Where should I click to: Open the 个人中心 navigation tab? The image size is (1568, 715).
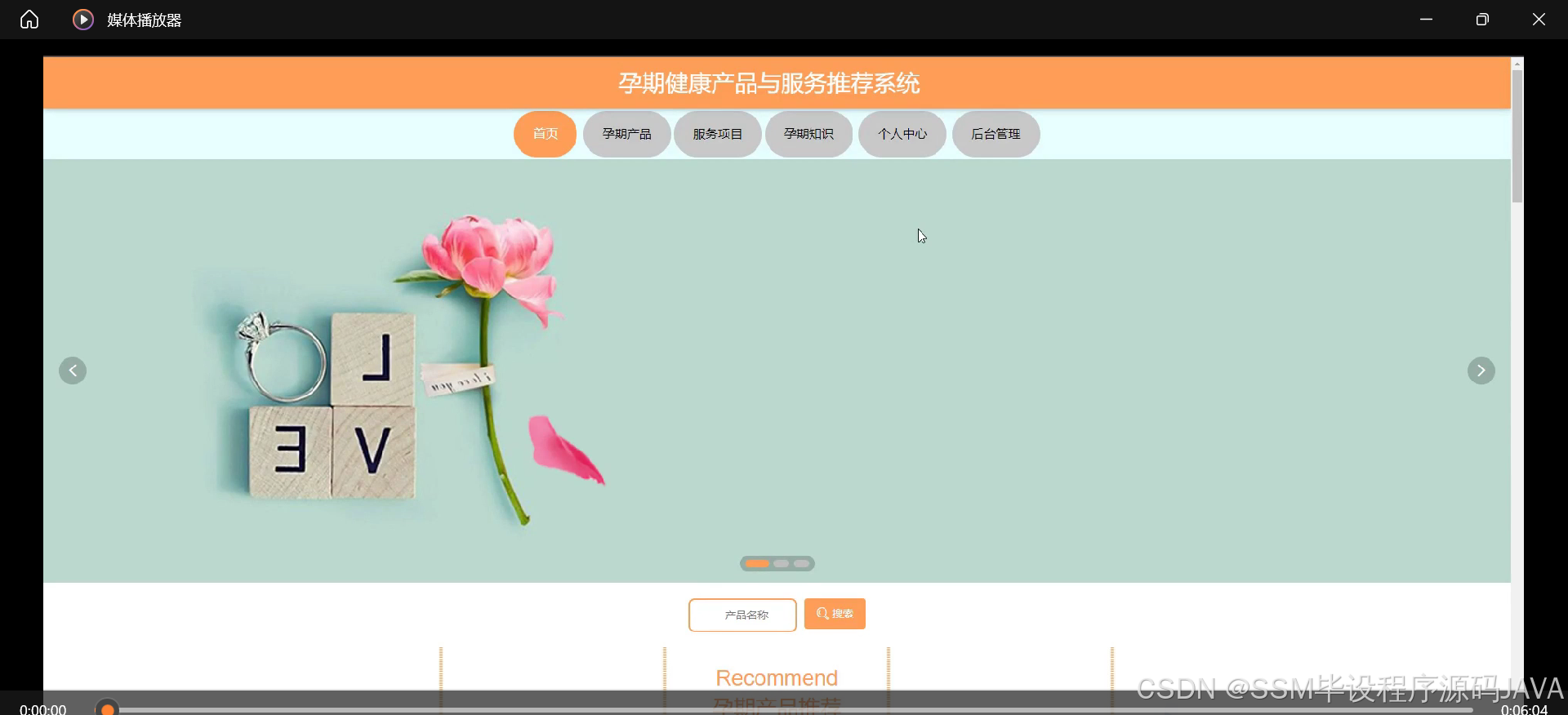[x=902, y=134]
